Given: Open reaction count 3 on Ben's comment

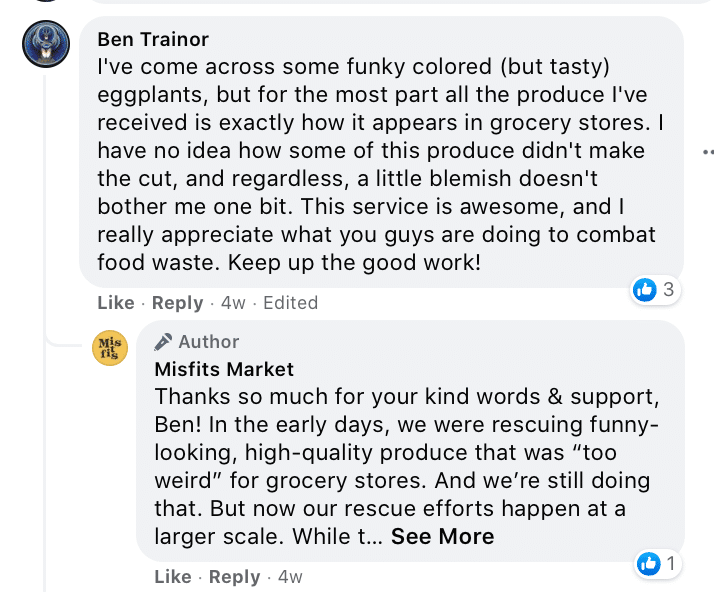Looking at the screenshot, I should 669,290.
